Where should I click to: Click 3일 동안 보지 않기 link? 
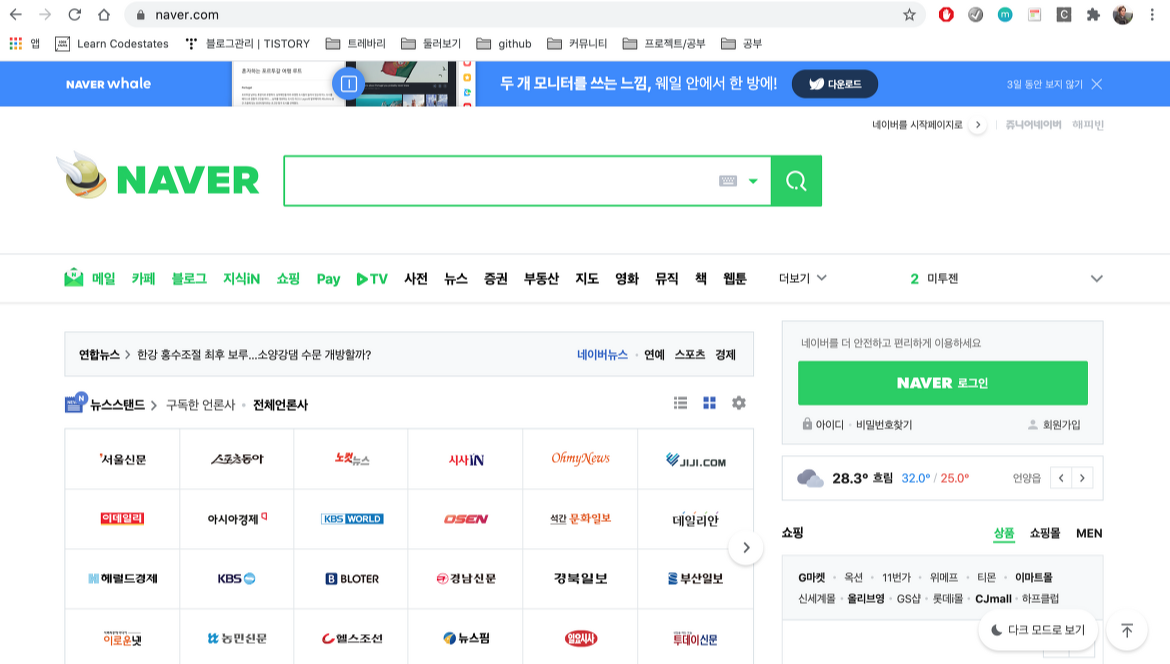(x=1044, y=84)
